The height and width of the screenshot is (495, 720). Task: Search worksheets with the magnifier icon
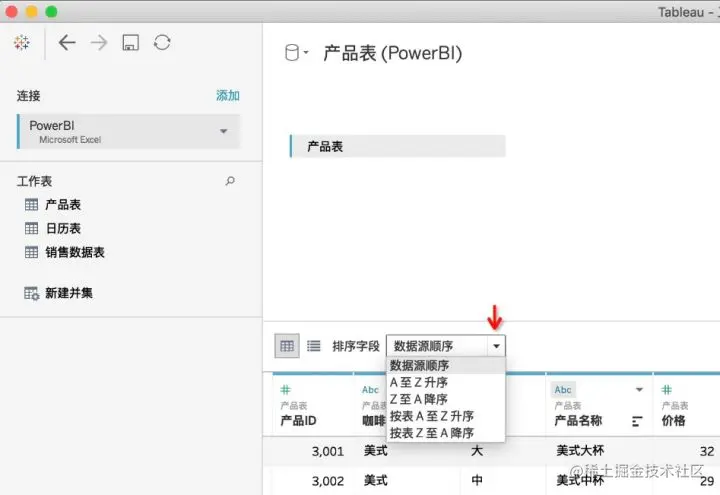click(x=230, y=181)
